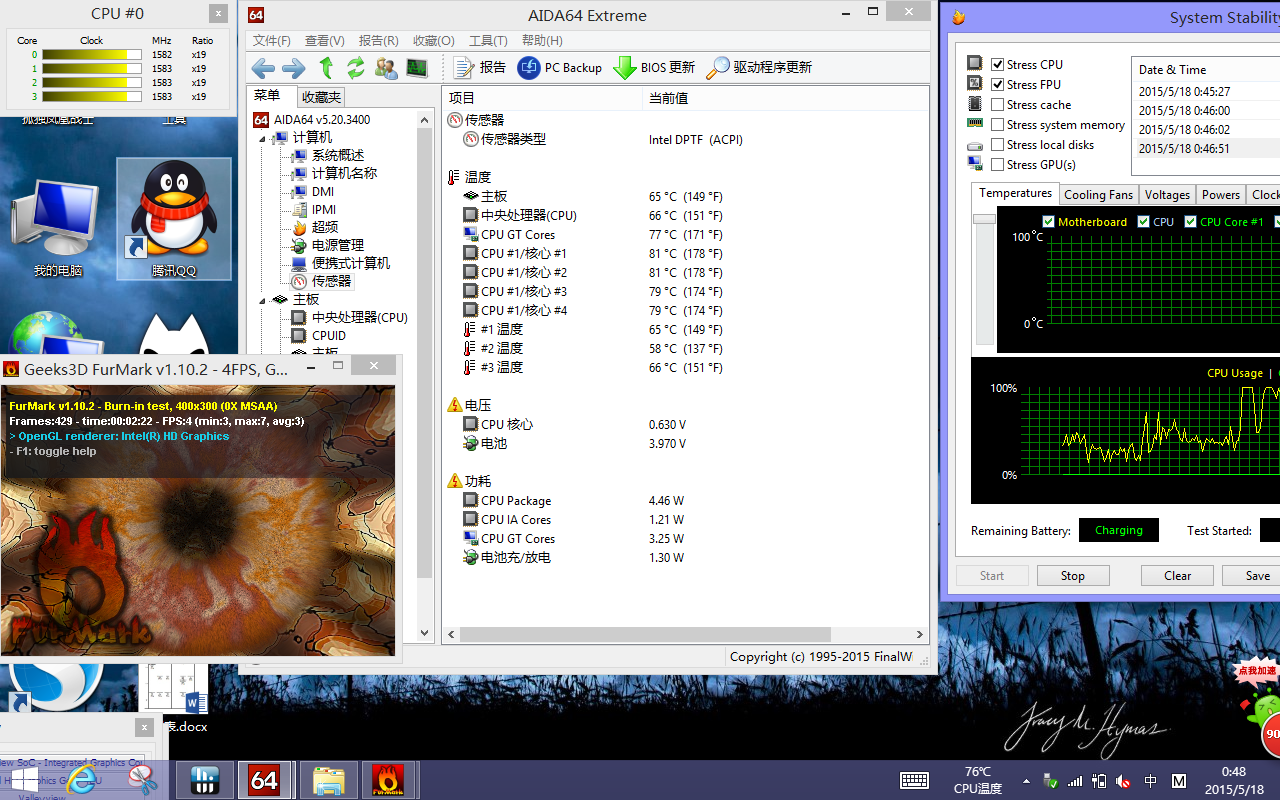Refresh sensor values with green refresh icon
The height and width of the screenshot is (800, 1280).
[x=356, y=68]
